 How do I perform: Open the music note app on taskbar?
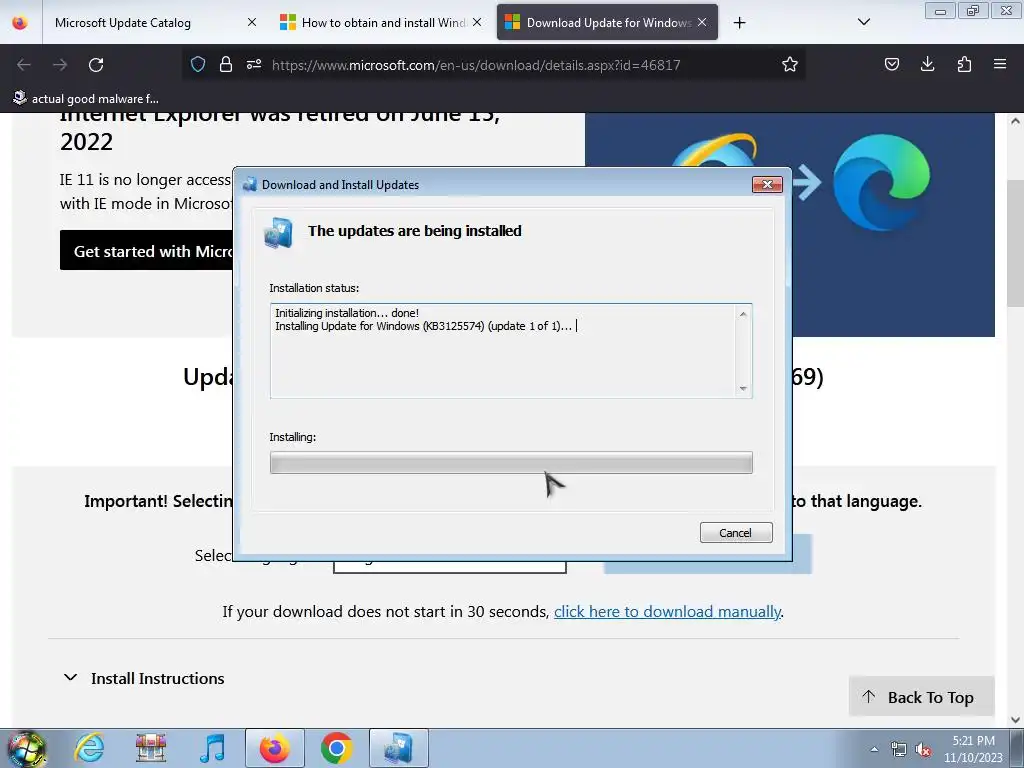212,748
